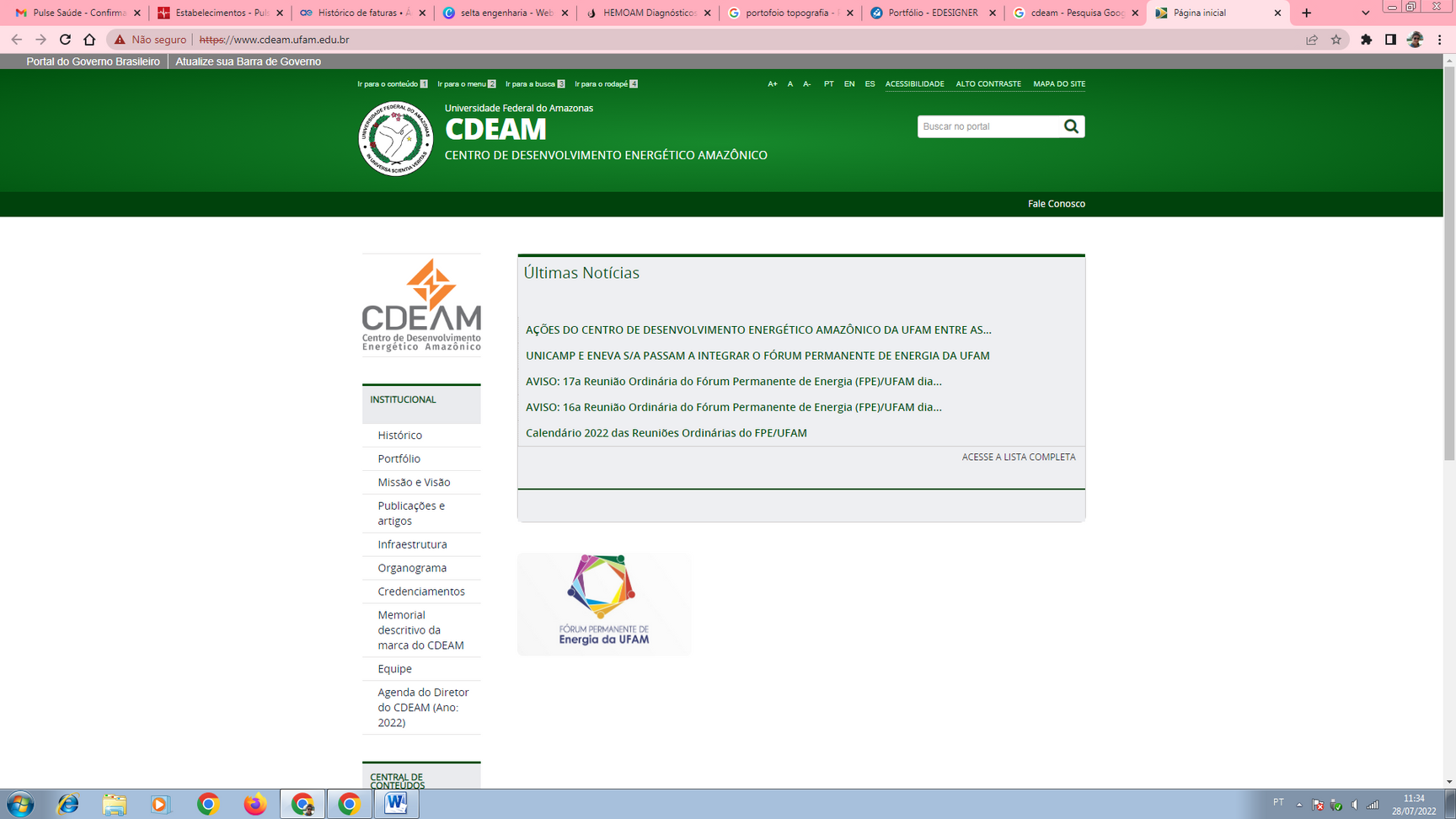Switch to the Portfólio - EDESIGNER tab
This screenshot has height=819, width=1456.
click(932, 13)
